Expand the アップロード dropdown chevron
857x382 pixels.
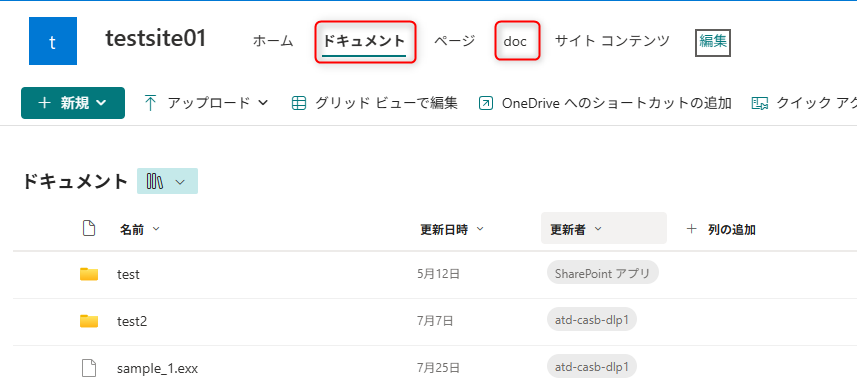[263, 103]
